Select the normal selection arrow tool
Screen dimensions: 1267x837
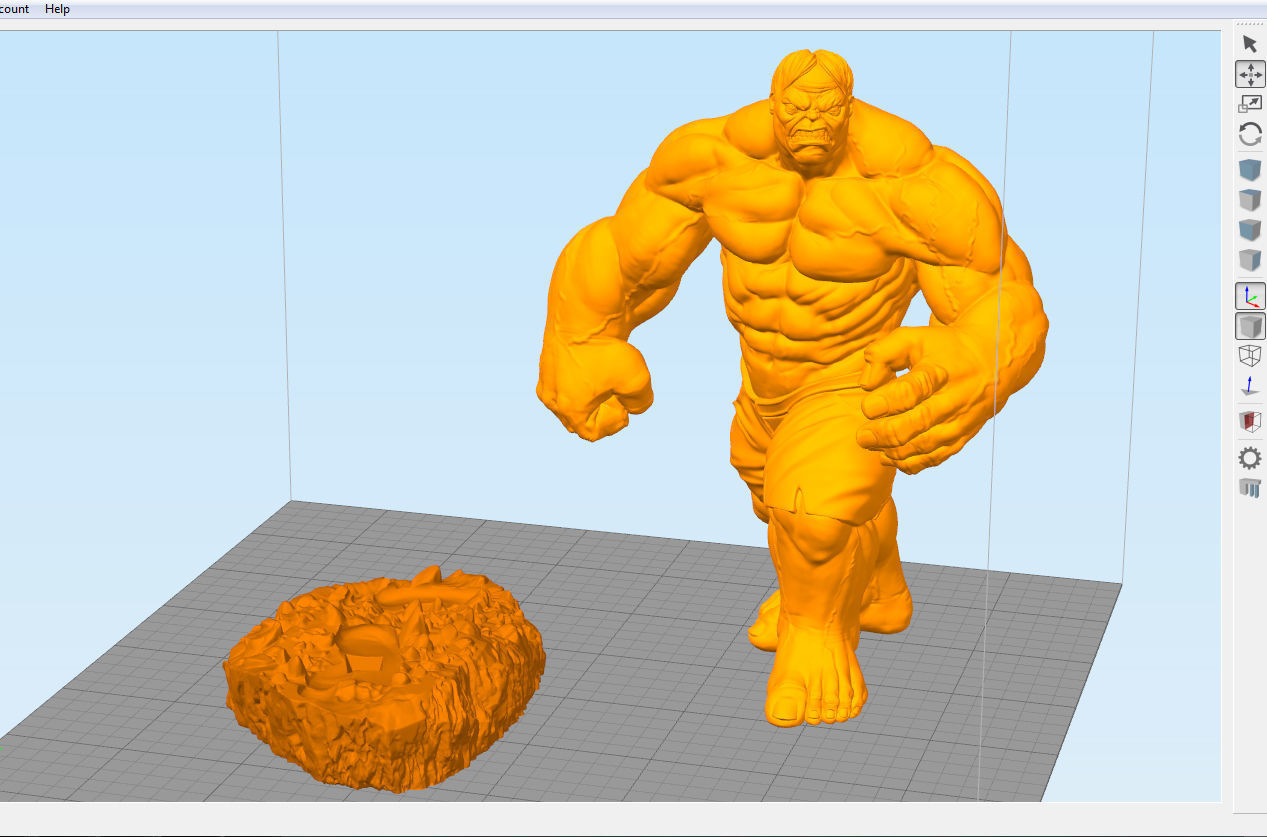(x=1250, y=44)
